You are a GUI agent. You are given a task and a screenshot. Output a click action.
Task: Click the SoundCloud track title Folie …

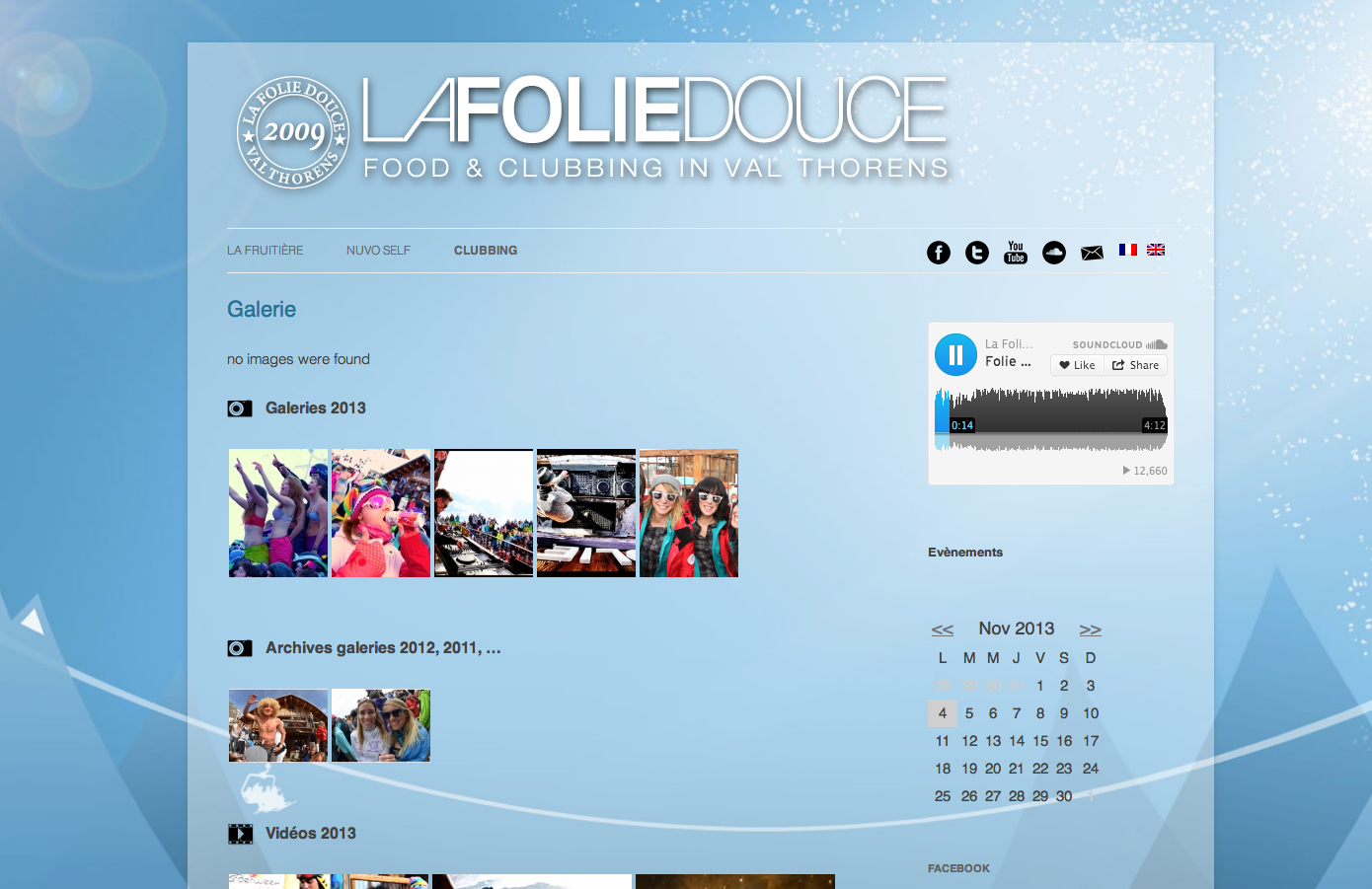1008,361
